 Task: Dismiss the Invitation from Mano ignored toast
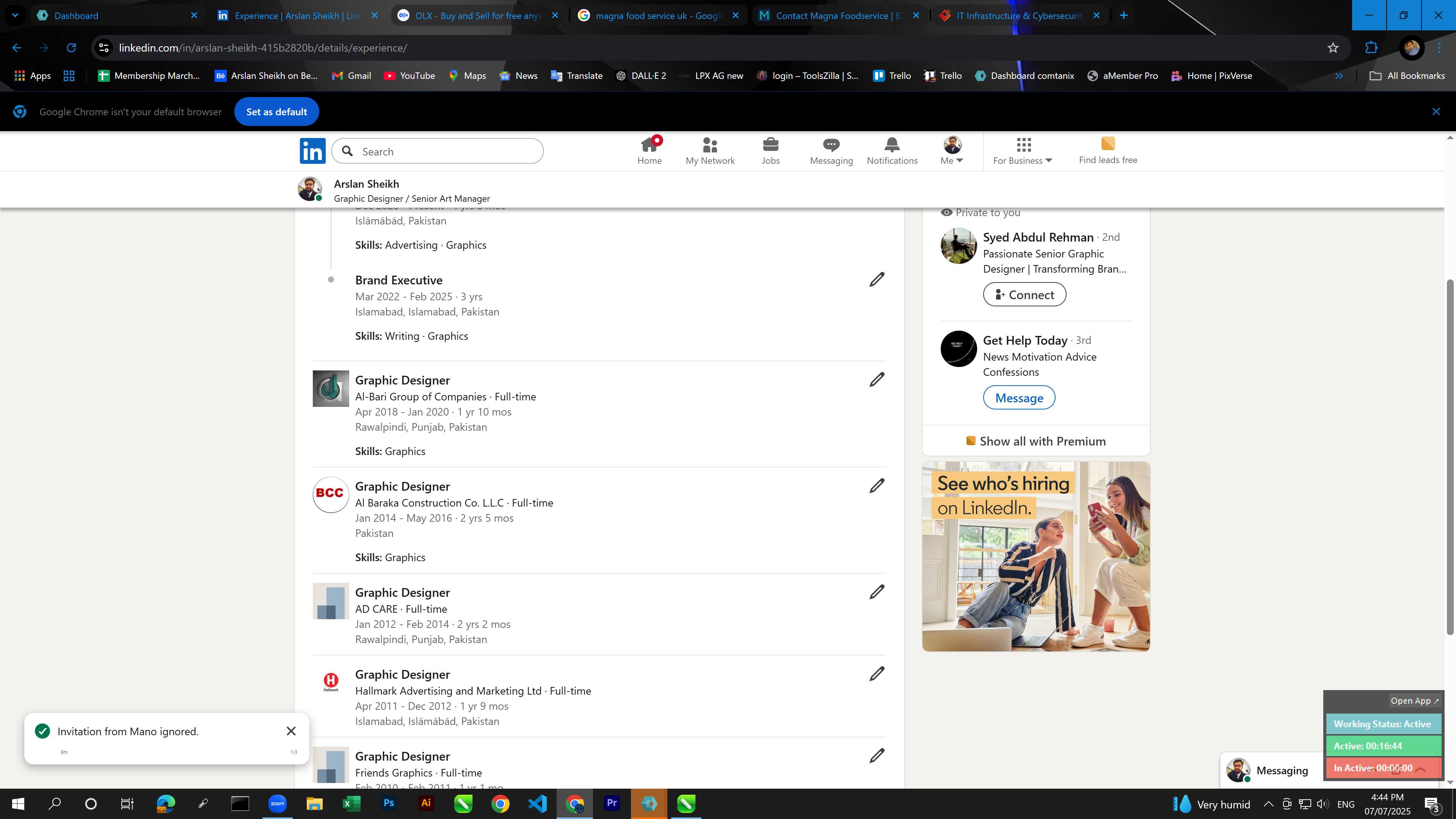click(291, 731)
